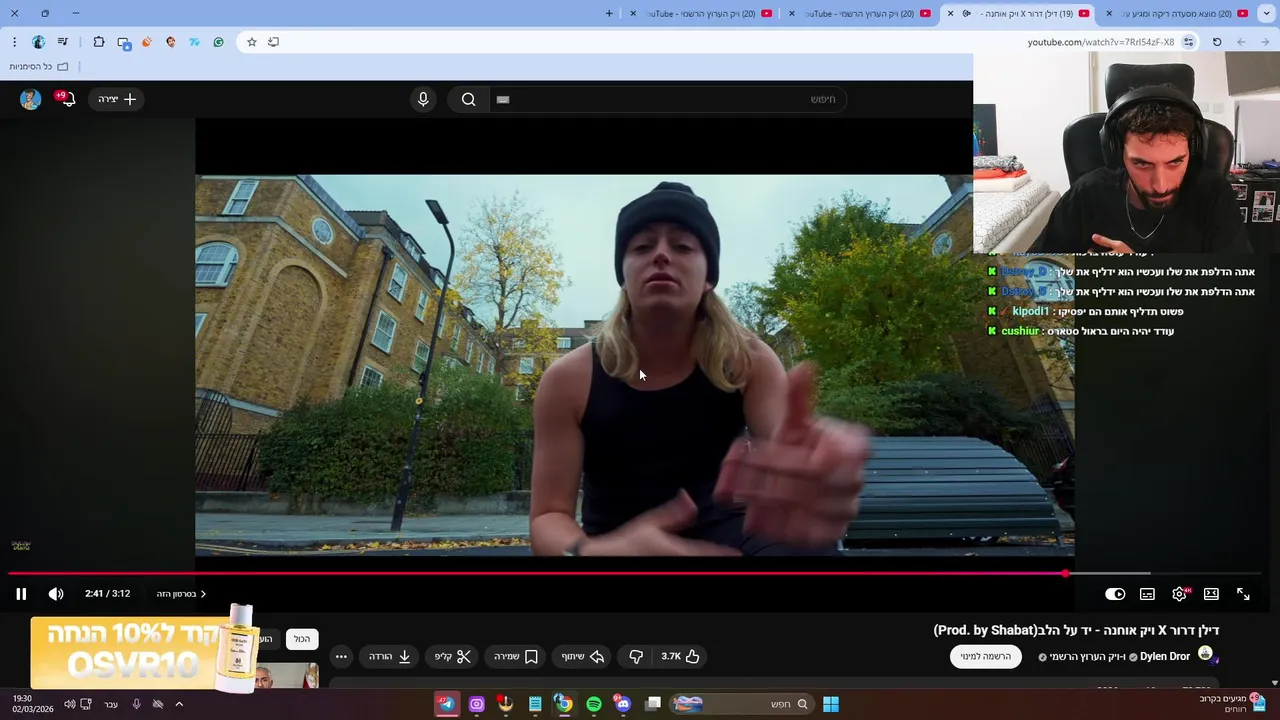Go forward one page in Chrome
The height and width of the screenshot is (720, 1280).
pos(1241,42)
